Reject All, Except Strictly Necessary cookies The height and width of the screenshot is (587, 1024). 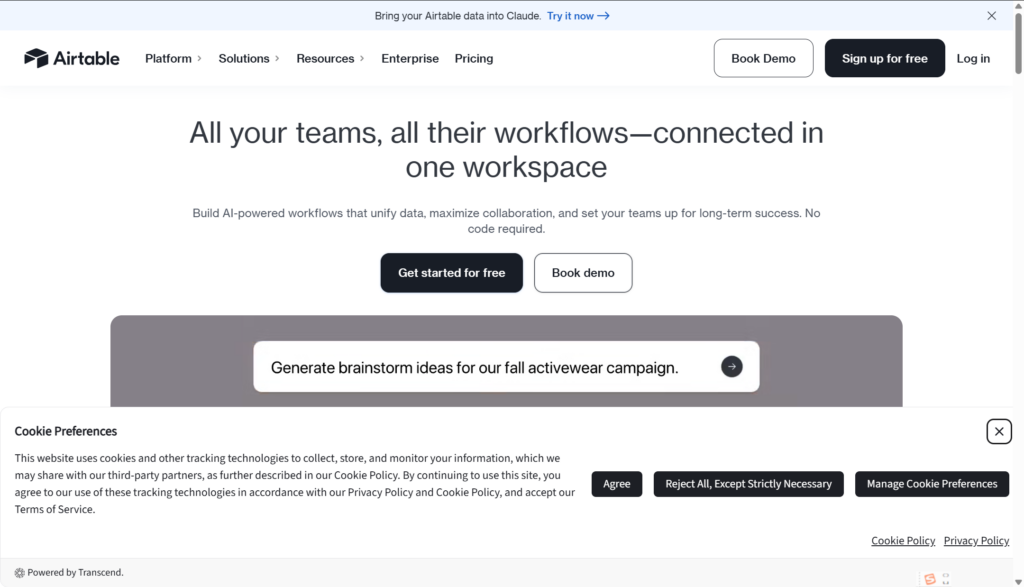(748, 484)
